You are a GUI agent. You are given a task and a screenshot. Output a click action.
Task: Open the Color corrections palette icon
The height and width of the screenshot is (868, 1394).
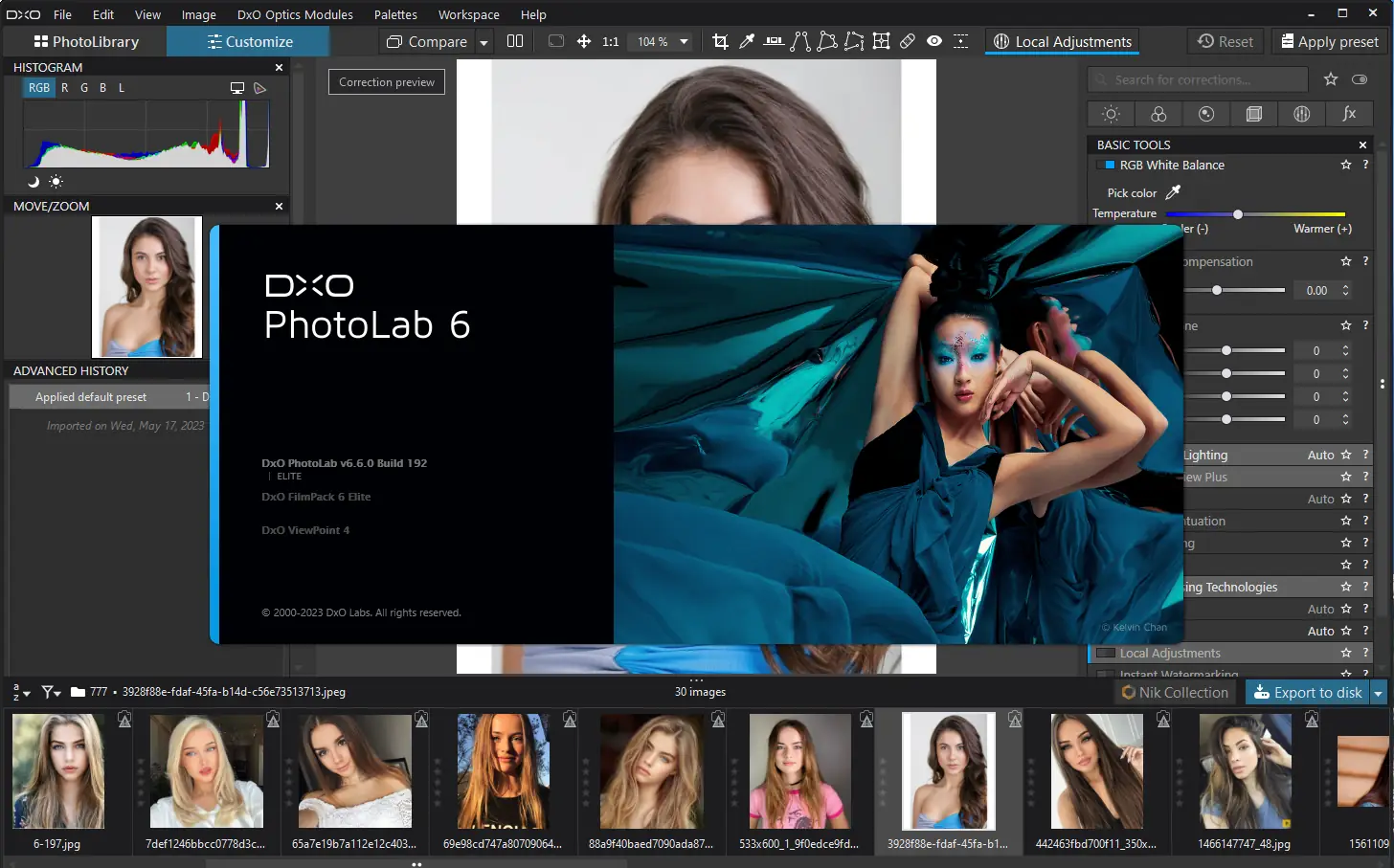(x=1158, y=114)
